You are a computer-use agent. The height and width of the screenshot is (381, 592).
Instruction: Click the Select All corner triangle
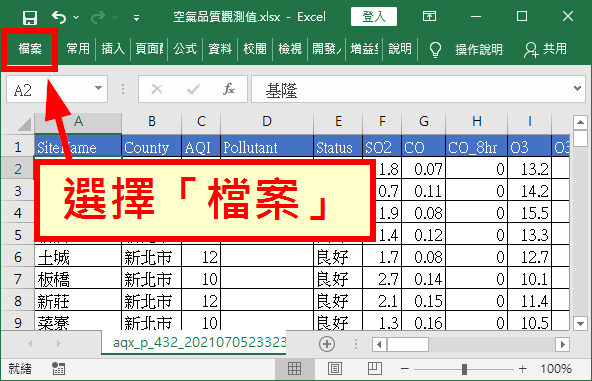pyautogui.click(x=25, y=123)
